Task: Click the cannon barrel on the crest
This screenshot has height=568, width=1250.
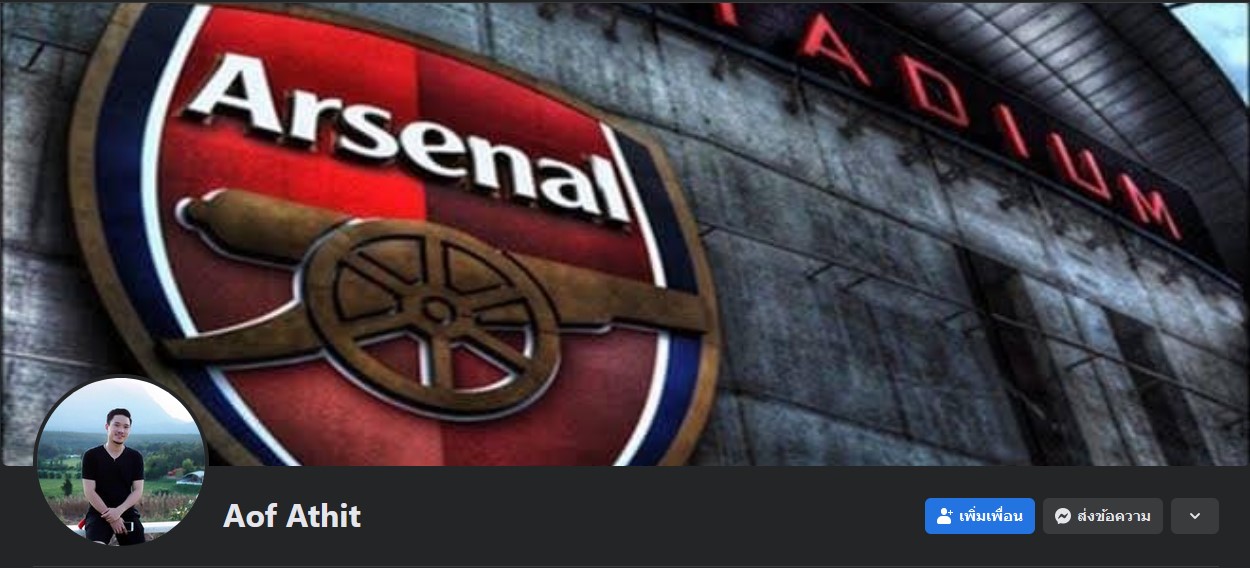Action: coord(255,225)
